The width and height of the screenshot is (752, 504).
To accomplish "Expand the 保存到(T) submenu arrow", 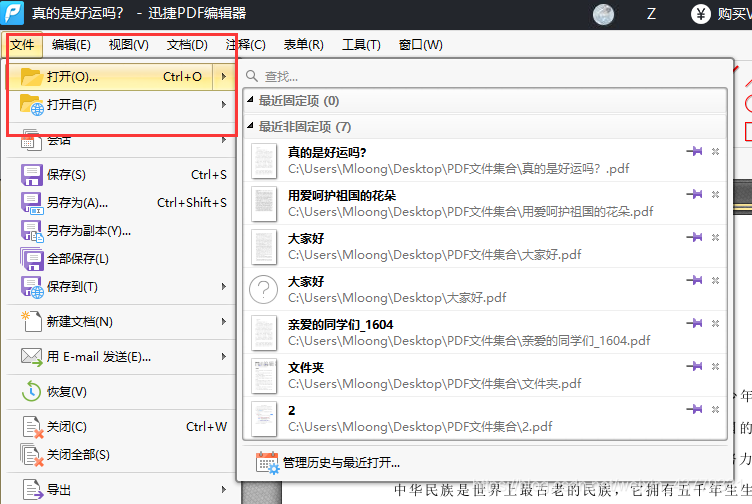I will pos(223,286).
